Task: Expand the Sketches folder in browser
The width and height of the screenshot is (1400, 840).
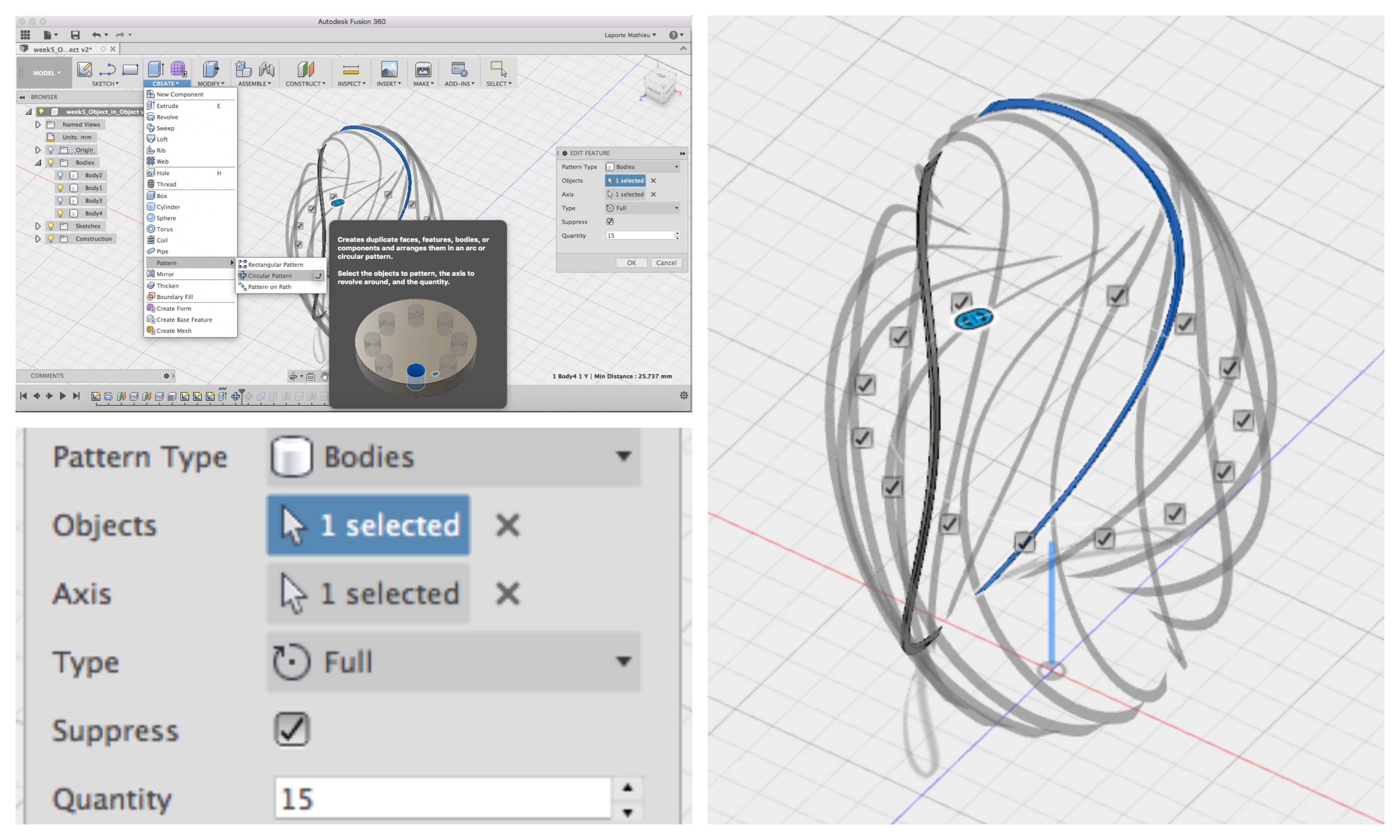Action: 38,226
